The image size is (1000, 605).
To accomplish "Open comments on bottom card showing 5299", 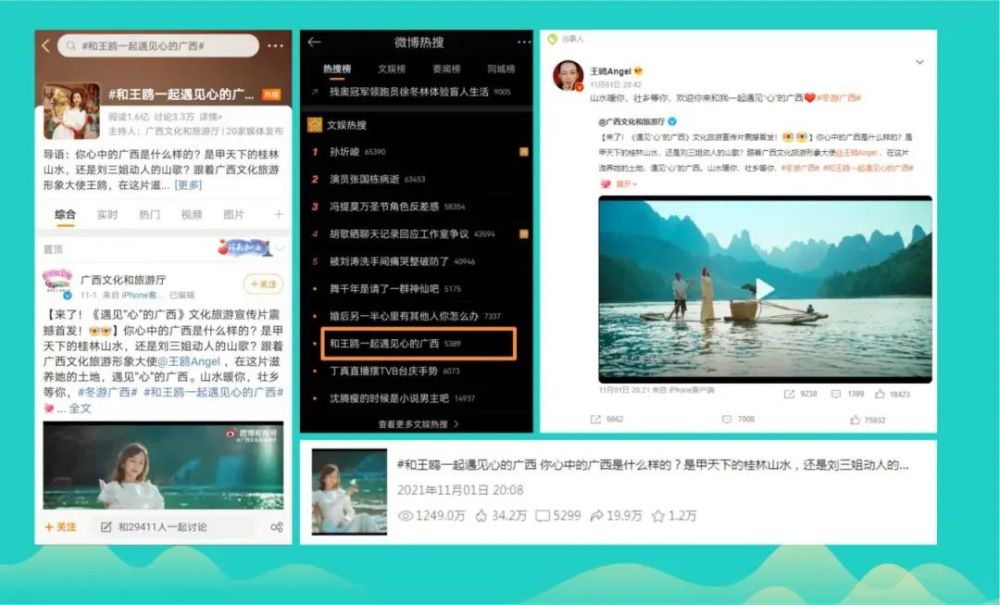I will [x=558, y=516].
